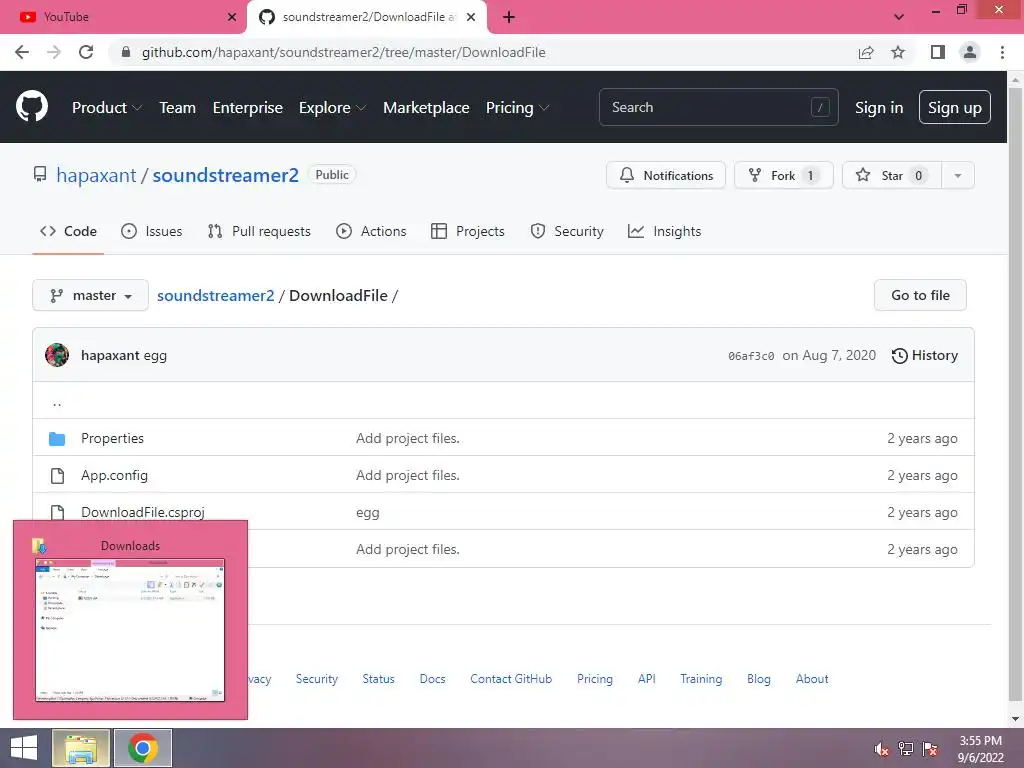Open Contact GitHub footer link

point(511,679)
